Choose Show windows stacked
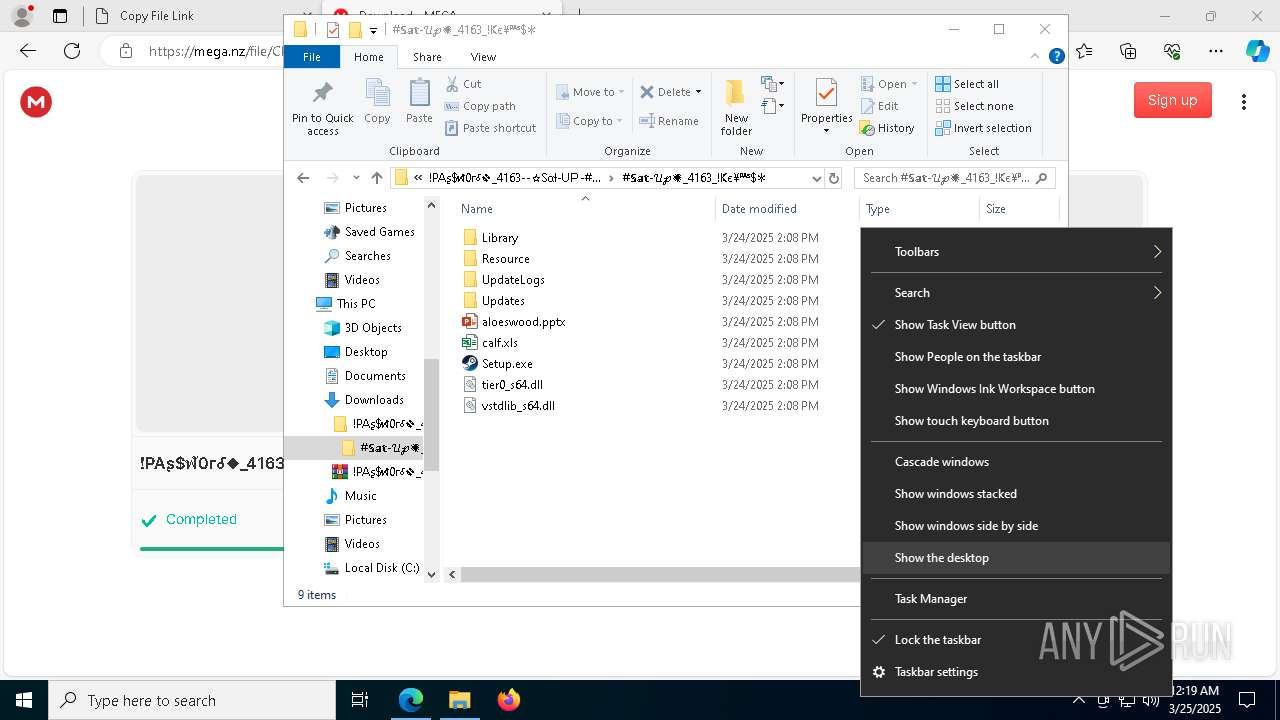Image resolution: width=1280 pixels, height=720 pixels. click(1016, 494)
